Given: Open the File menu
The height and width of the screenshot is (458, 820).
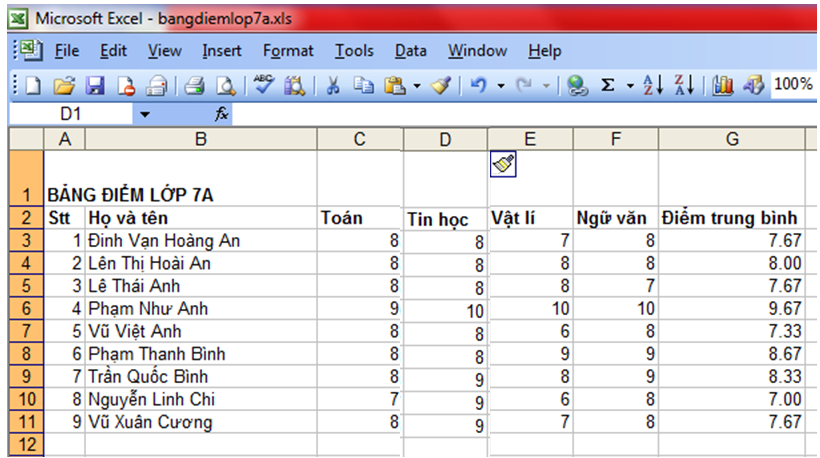Looking at the screenshot, I should coord(67,51).
